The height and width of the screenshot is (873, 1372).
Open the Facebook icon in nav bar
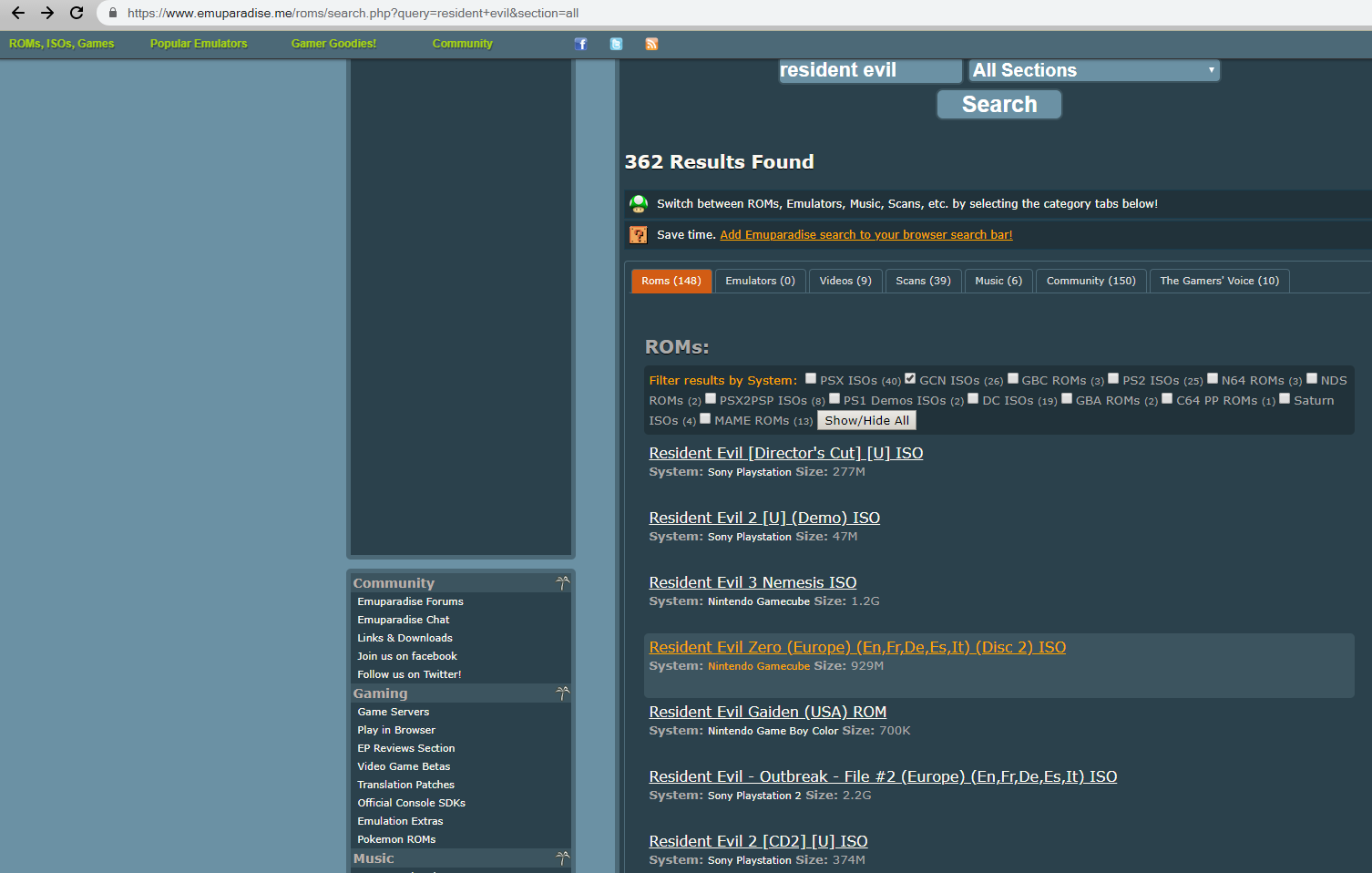click(581, 44)
